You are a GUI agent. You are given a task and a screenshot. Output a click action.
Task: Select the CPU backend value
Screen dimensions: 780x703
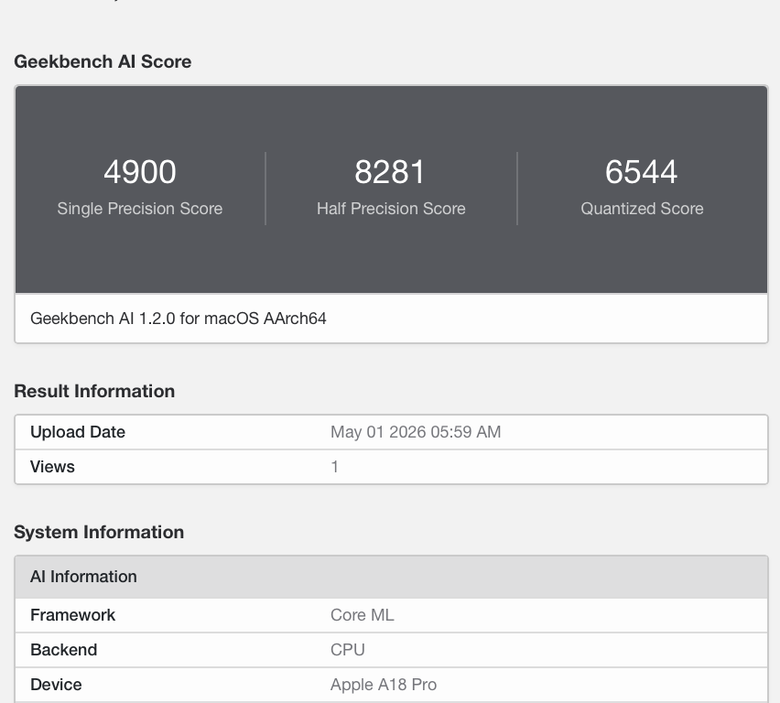click(x=348, y=650)
